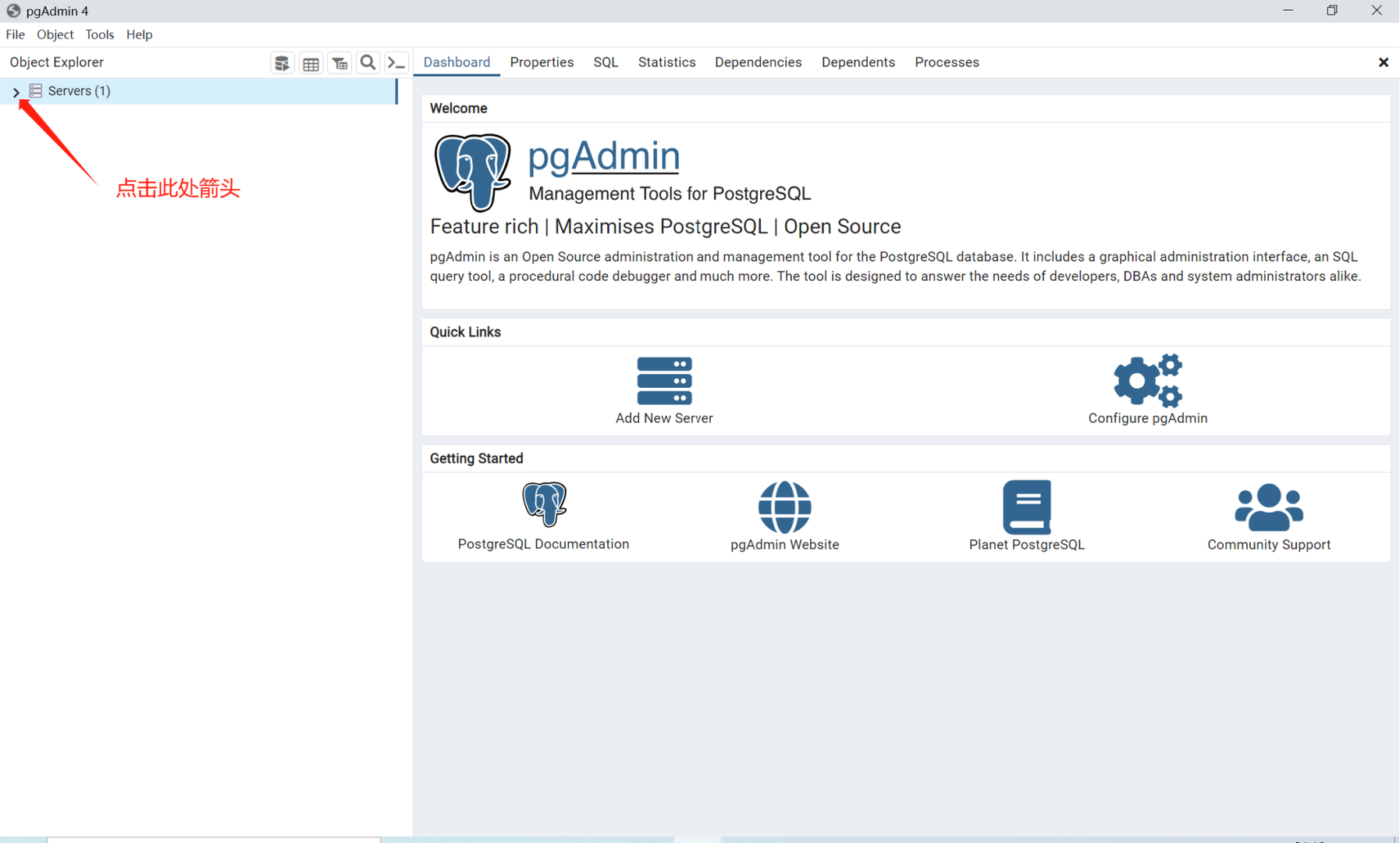Click the Welcome section header
The width and height of the screenshot is (1400, 843).
click(x=459, y=108)
